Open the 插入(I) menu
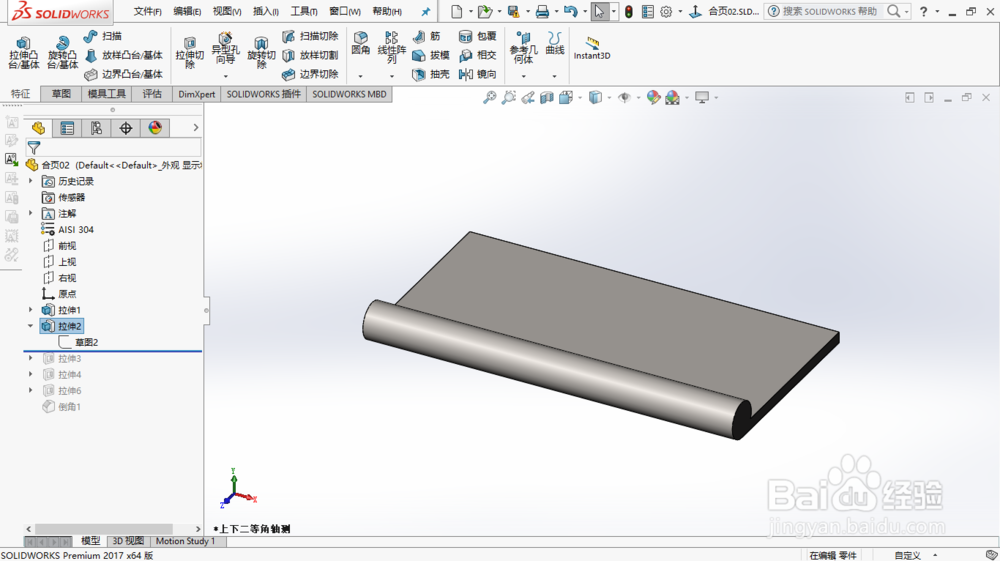The image size is (1000, 561). click(266, 11)
